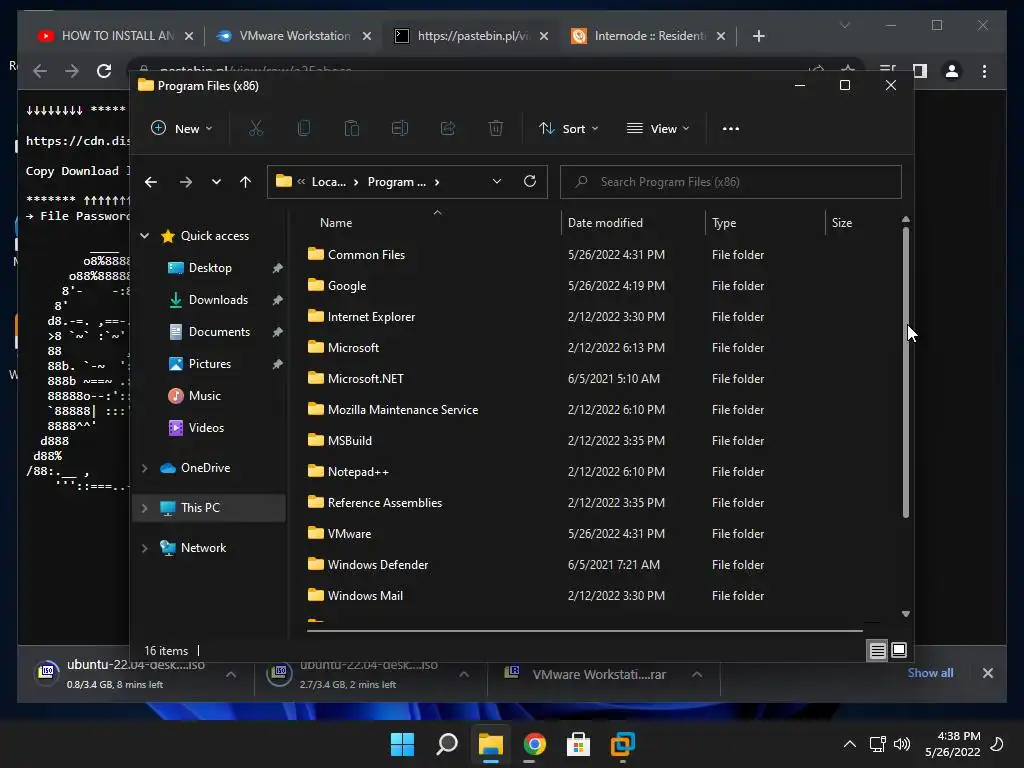
Task: Click File Explorer taskbar icon
Action: 490,744
